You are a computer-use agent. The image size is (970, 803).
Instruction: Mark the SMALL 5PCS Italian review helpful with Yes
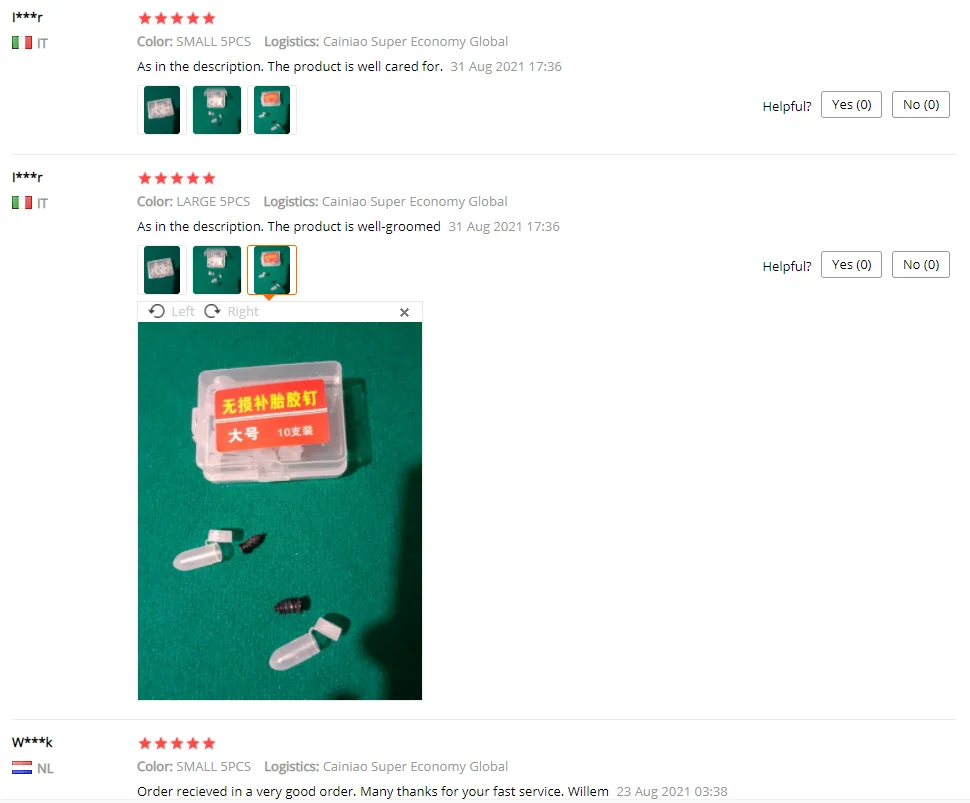click(x=851, y=105)
